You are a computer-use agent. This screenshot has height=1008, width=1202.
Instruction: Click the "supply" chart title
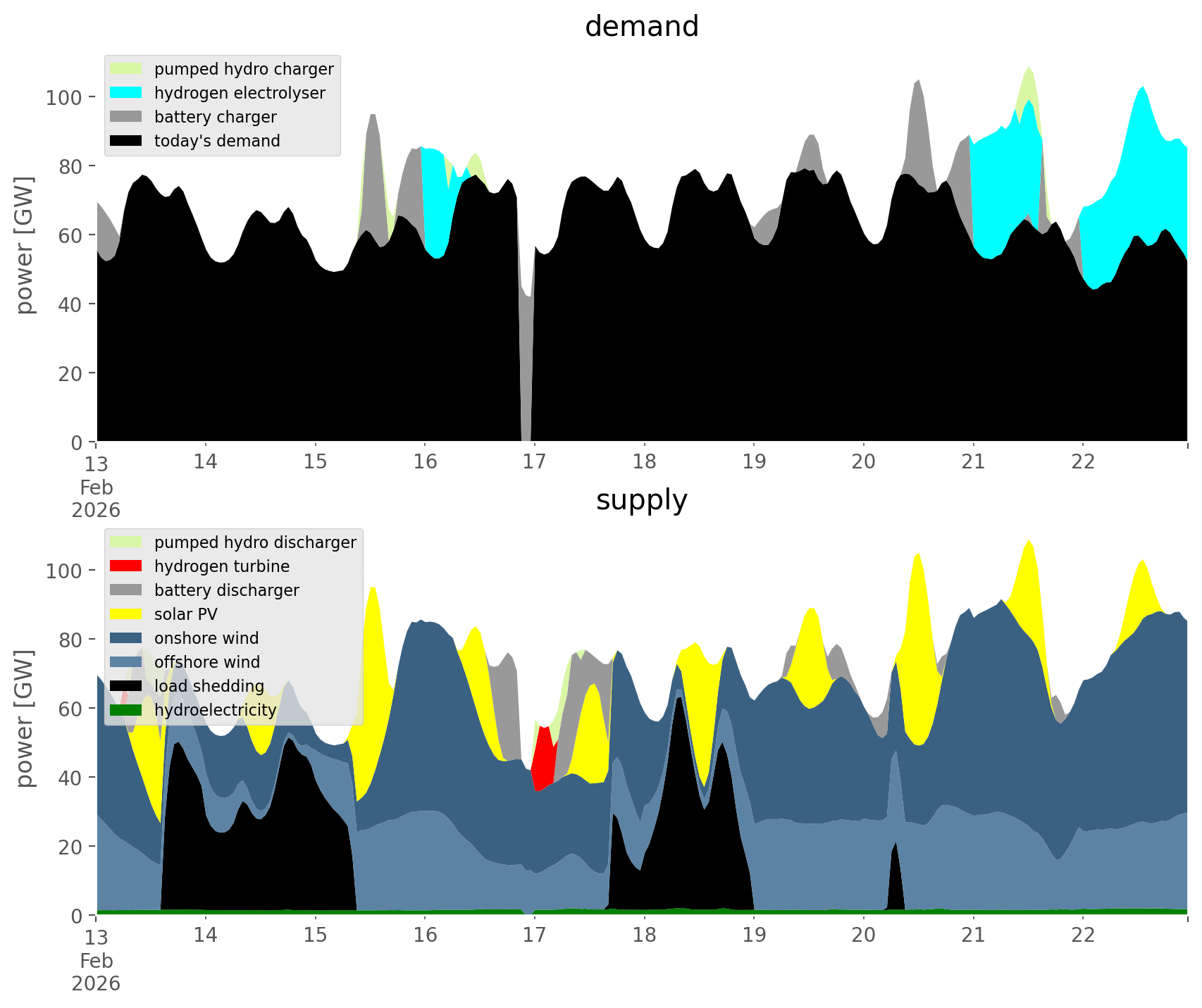click(x=641, y=500)
